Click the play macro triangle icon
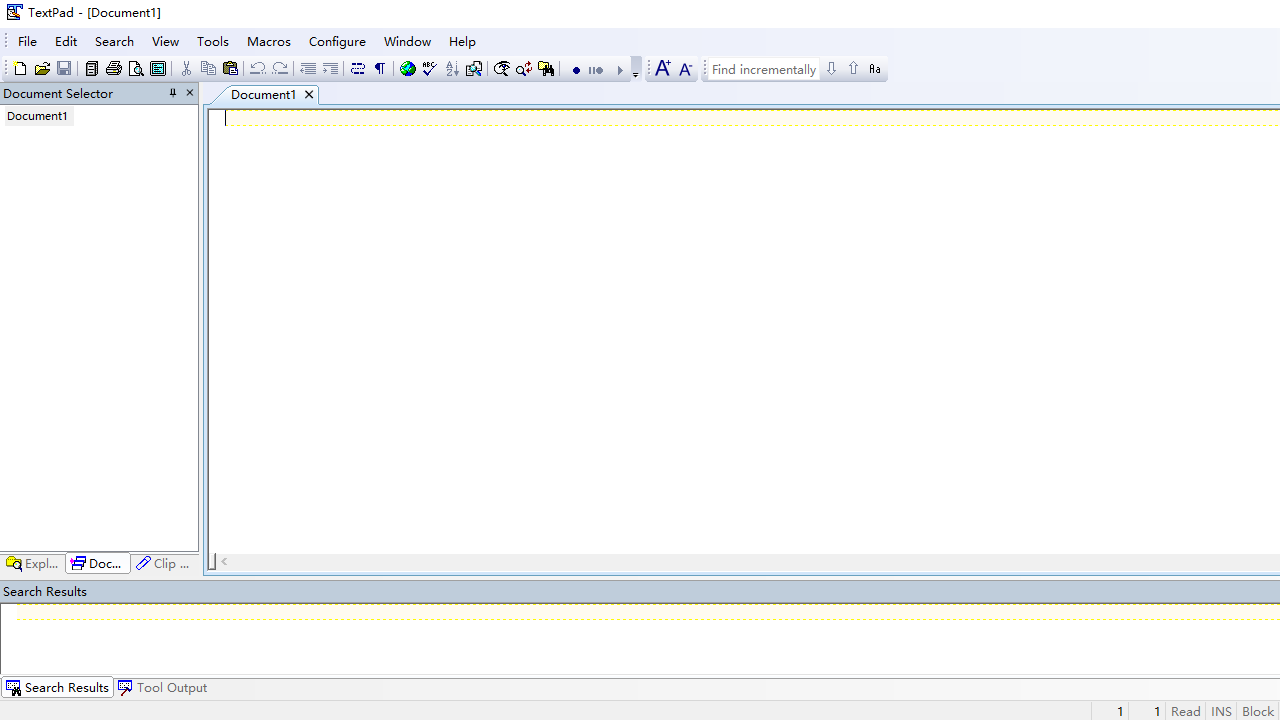 click(x=620, y=70)
